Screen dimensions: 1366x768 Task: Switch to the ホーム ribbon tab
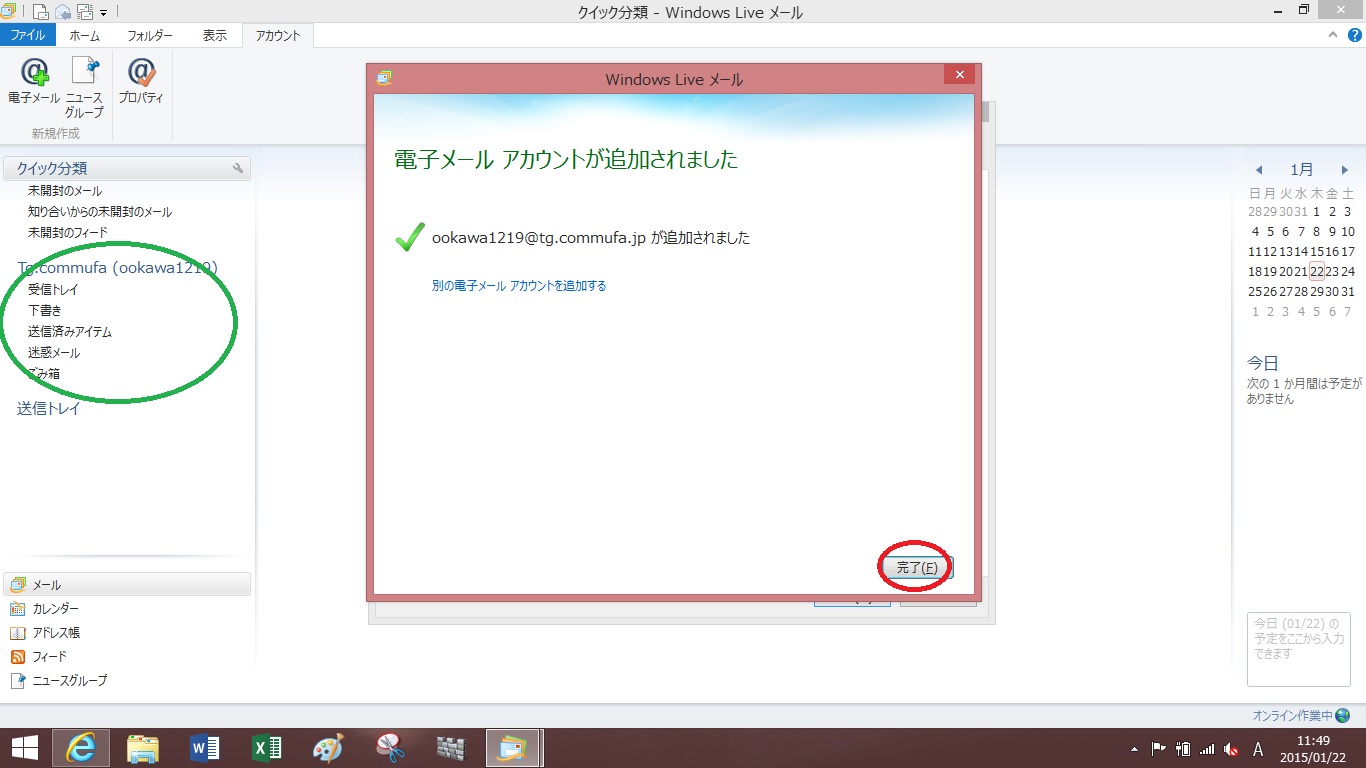tap(84, 35)
